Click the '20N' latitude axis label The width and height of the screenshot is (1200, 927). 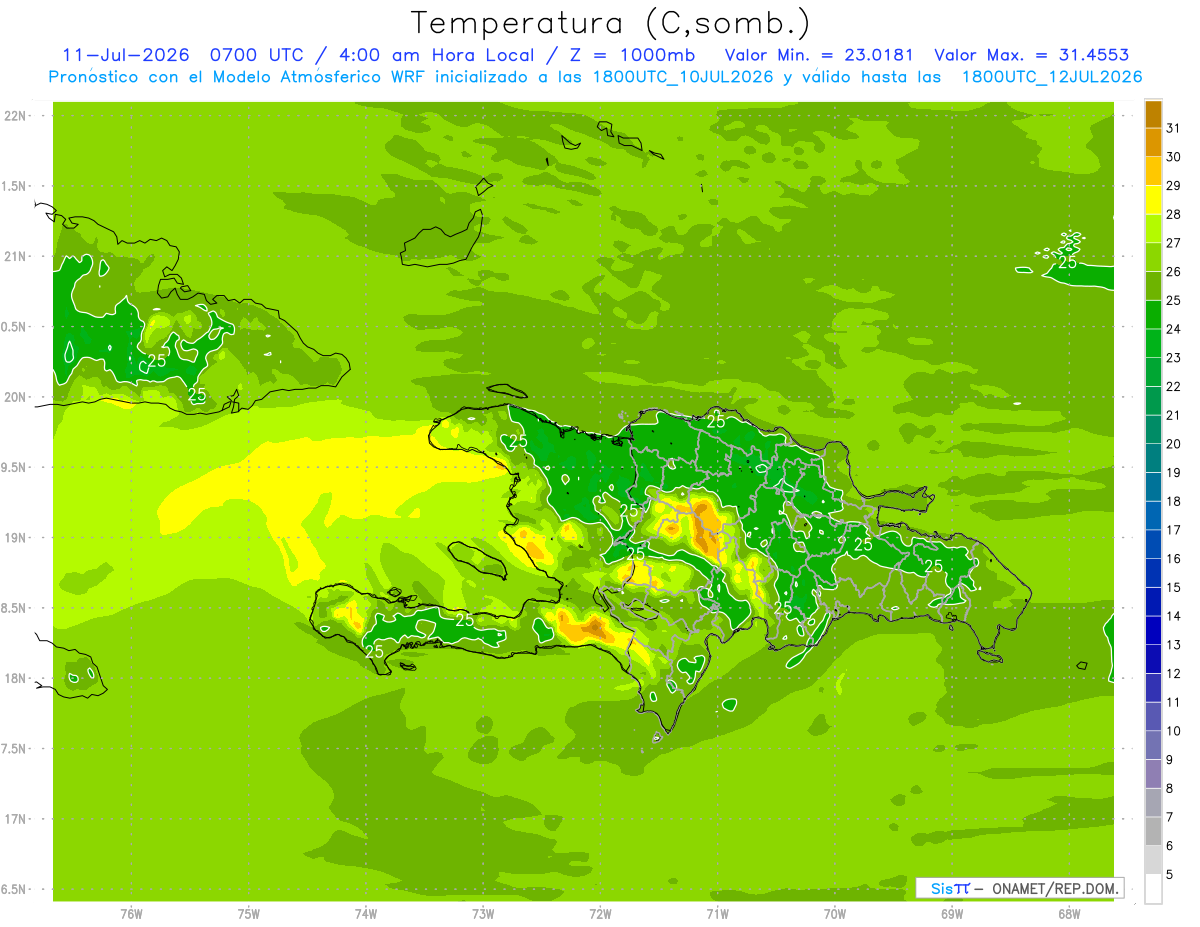pyautogui.click(x=15, y=397)
